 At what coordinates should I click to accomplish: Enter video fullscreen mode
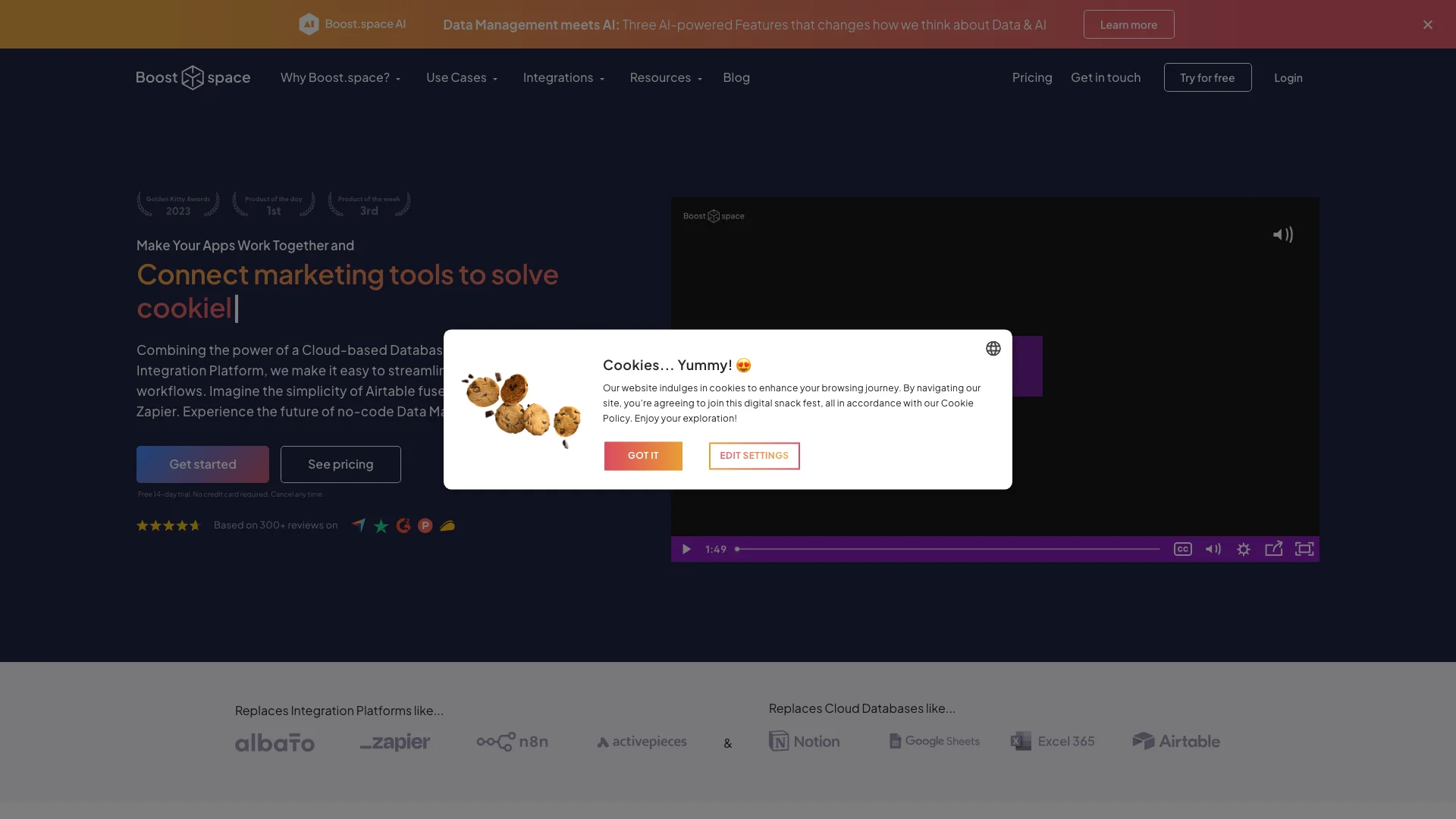coord(1304,549)
